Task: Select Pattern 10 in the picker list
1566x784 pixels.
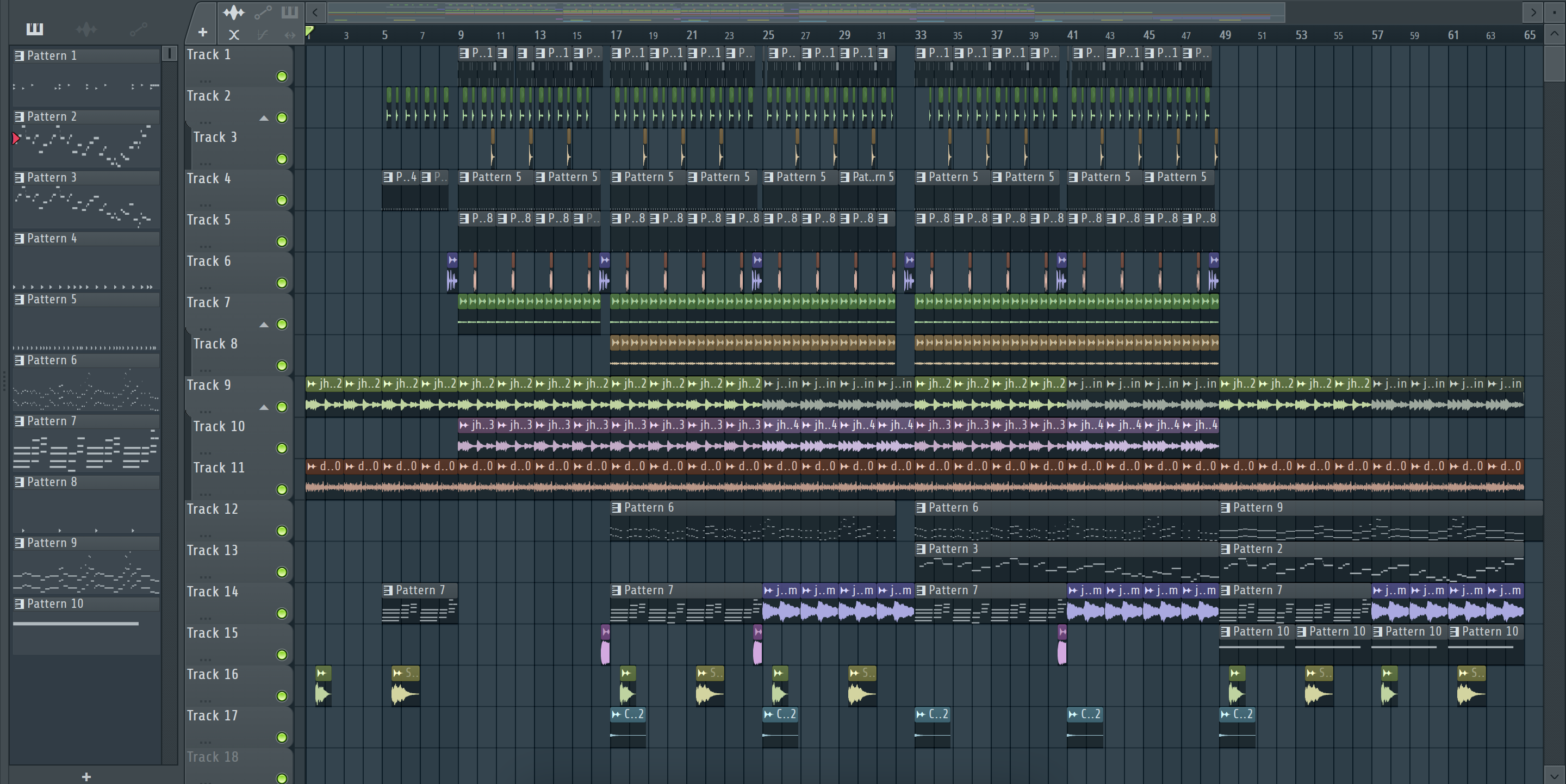Action: (x=55, y=604)
